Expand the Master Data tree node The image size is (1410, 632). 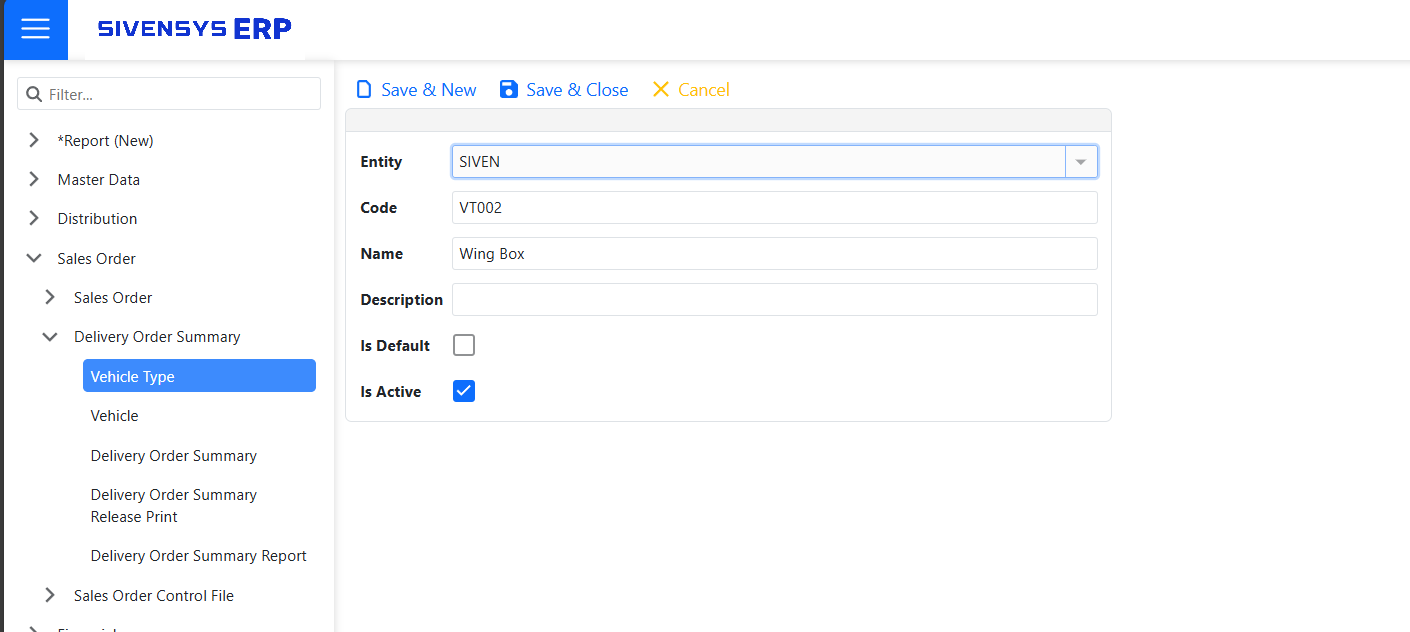(34, 180)
